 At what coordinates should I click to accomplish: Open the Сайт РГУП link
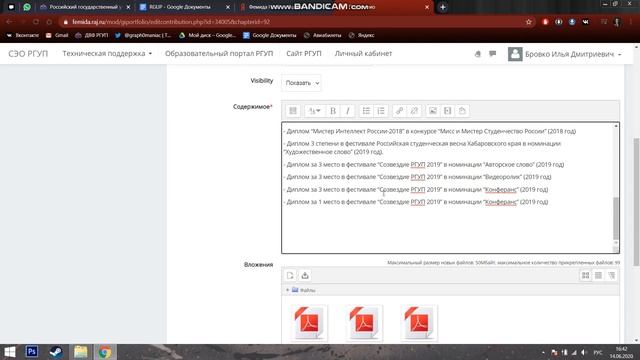[x=304, y=53]
